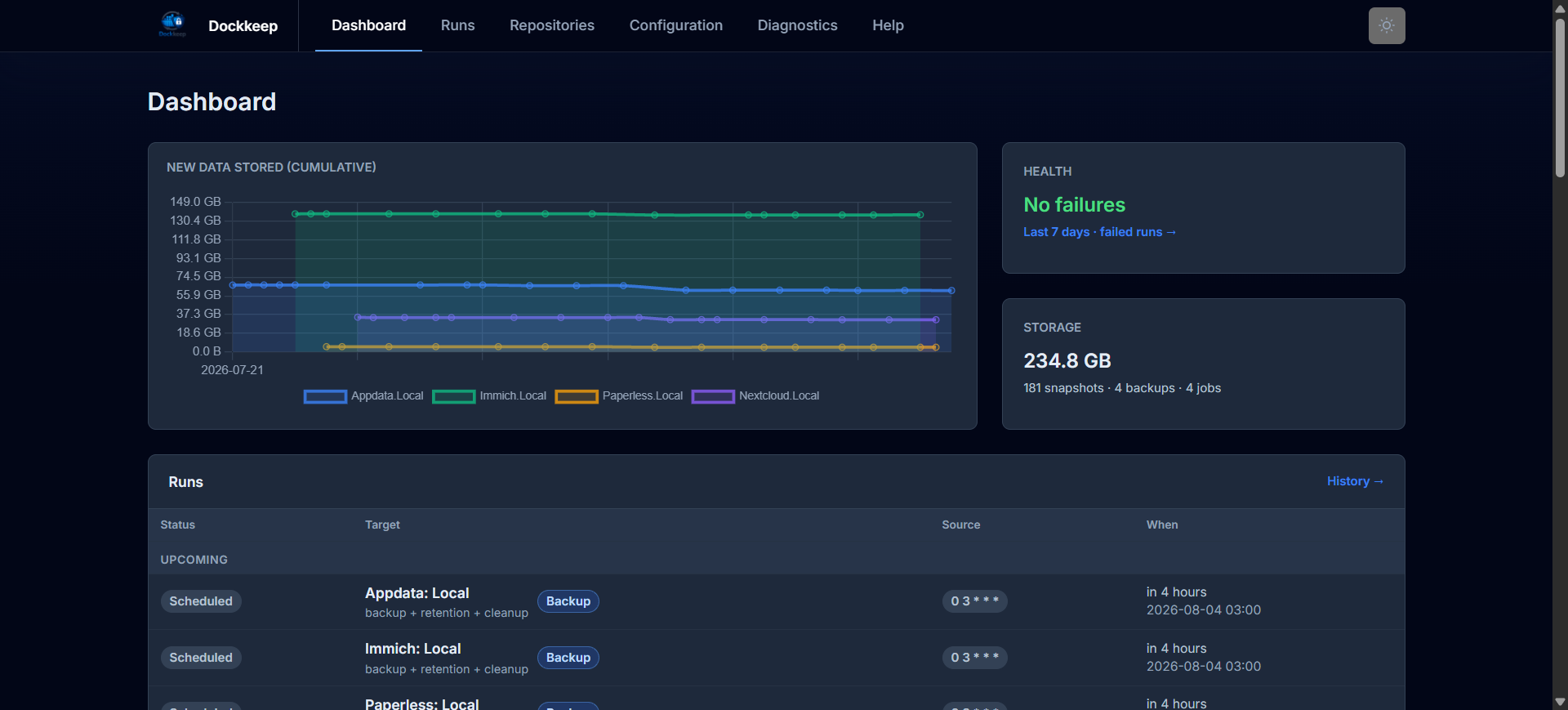Click the Immich.Local legend label

click(513, 395)
